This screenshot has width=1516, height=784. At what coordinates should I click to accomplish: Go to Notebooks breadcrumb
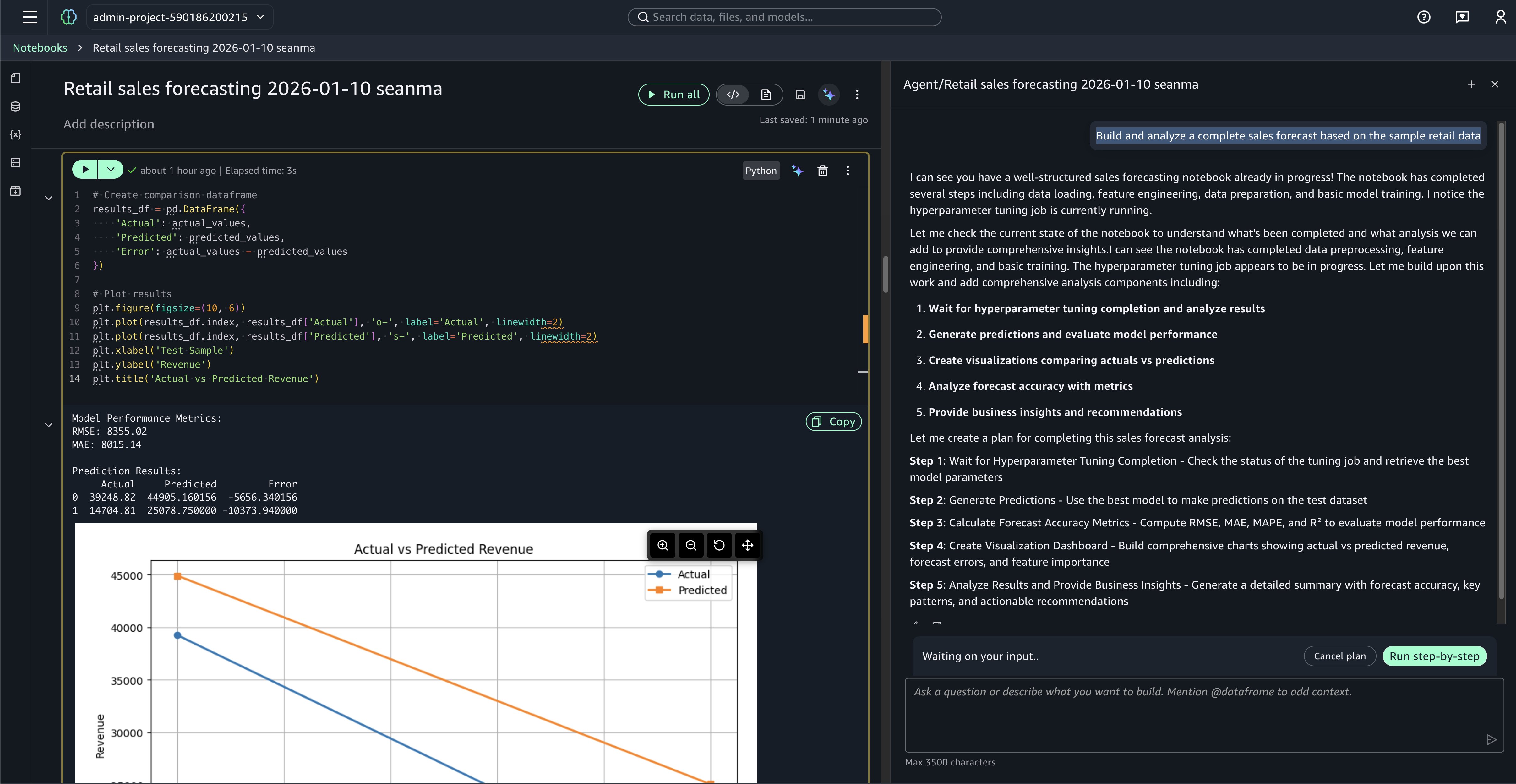point(40,48)
